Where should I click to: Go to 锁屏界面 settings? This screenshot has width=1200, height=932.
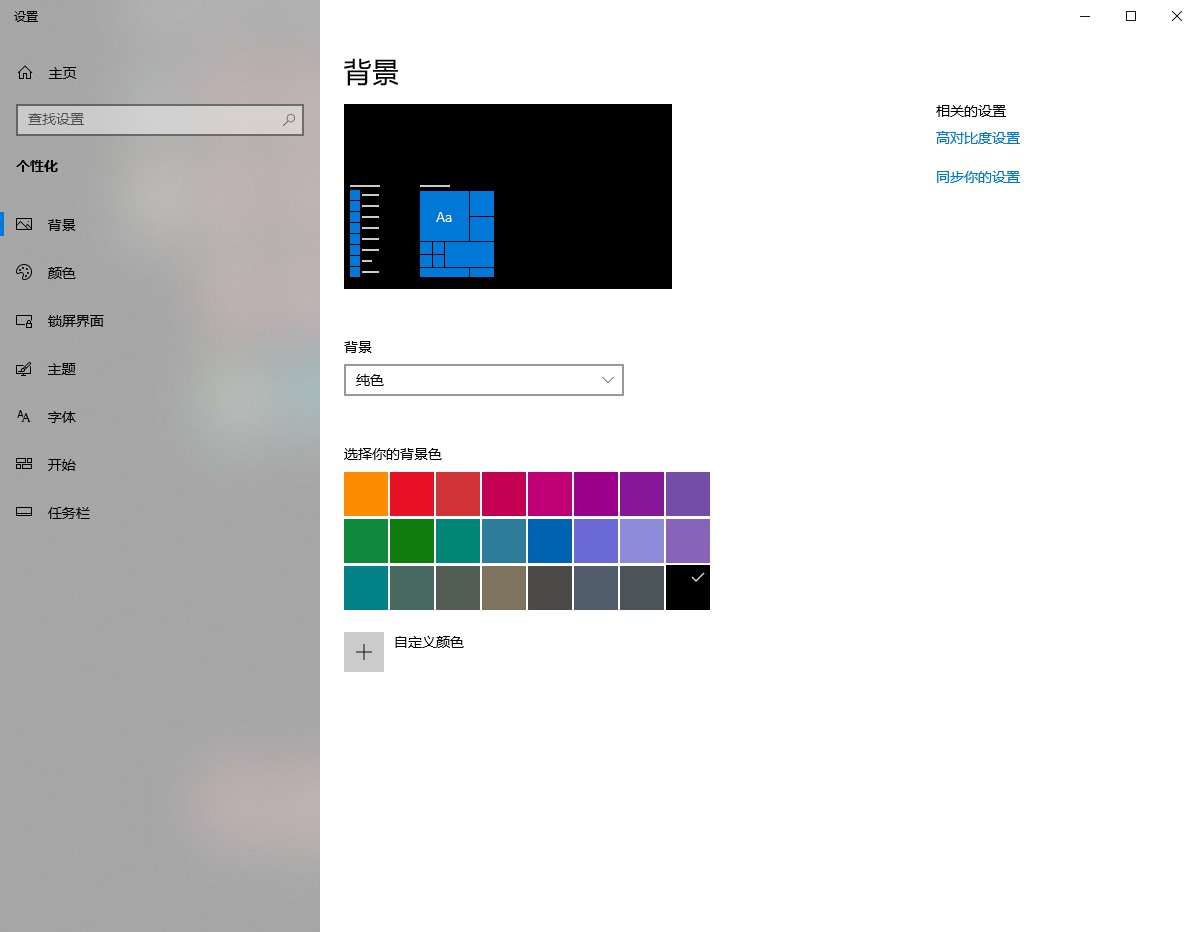[x=160, y=321]
